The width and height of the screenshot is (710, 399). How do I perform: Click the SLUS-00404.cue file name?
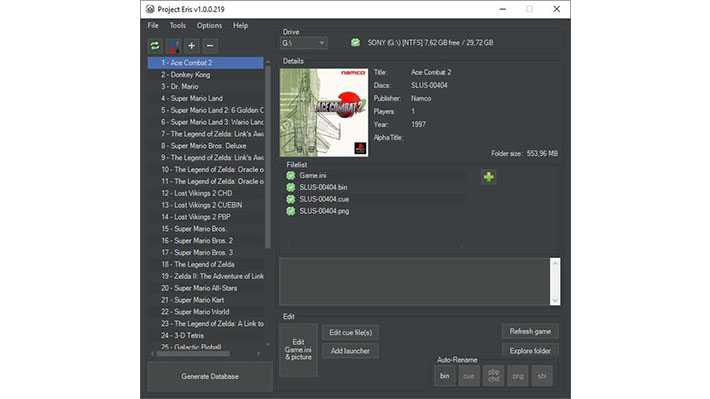click(324, 199)
